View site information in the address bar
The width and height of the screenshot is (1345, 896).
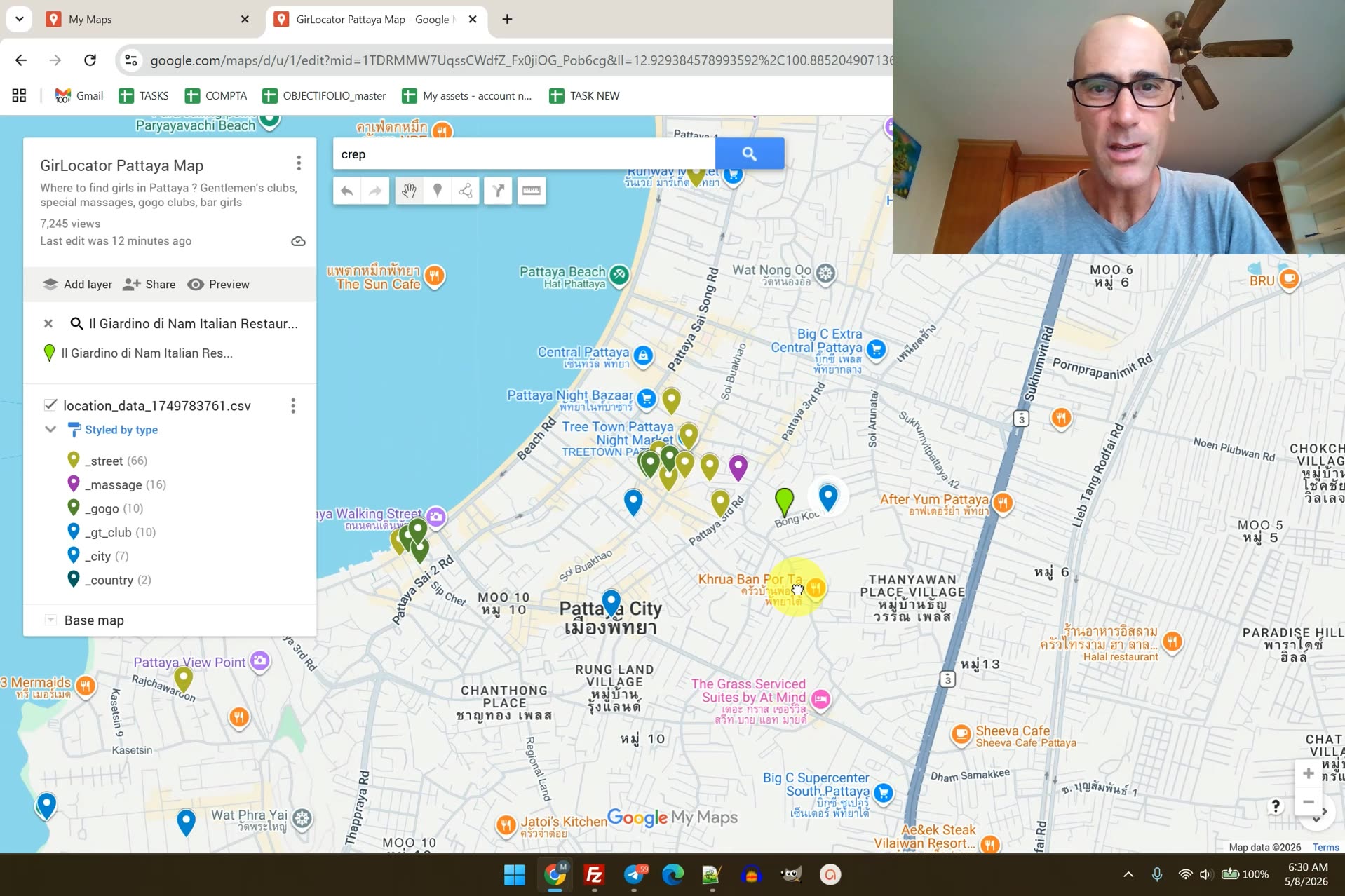131,60
